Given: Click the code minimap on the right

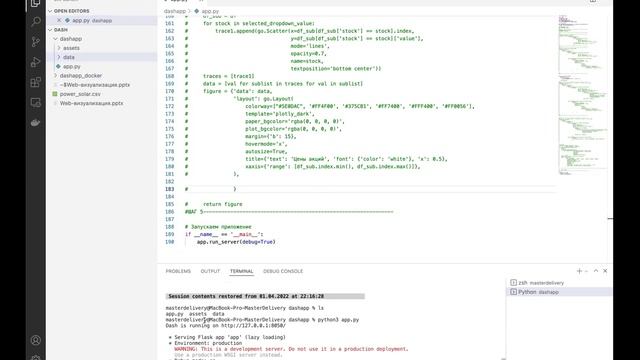Looking at the screenshot, I should pos(583,96).
